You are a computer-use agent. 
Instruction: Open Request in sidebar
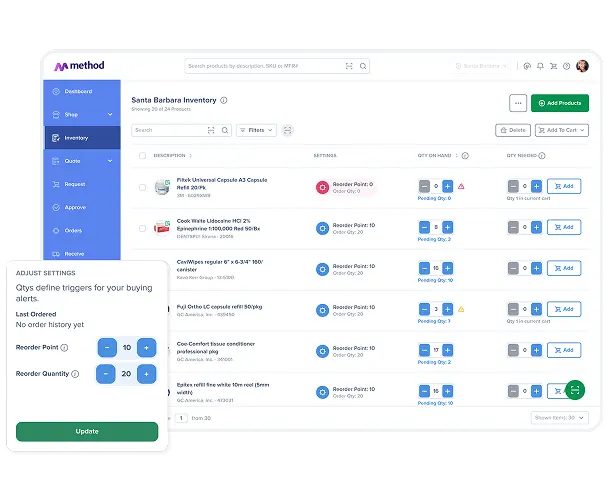[x=82, y=184]
